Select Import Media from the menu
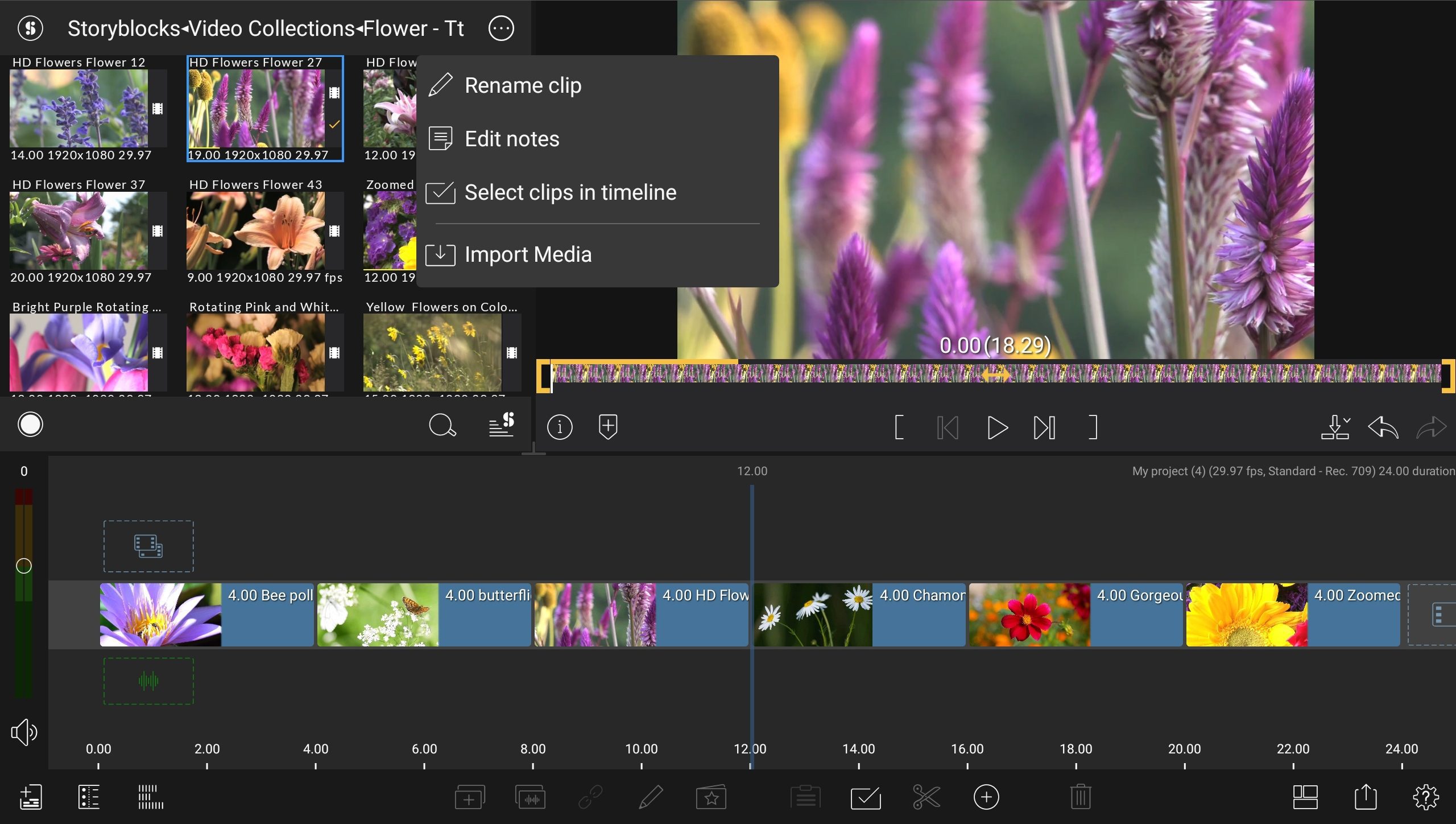Image resolution: width=1456 pixels, height=824 pixels. tap(528, 254)
